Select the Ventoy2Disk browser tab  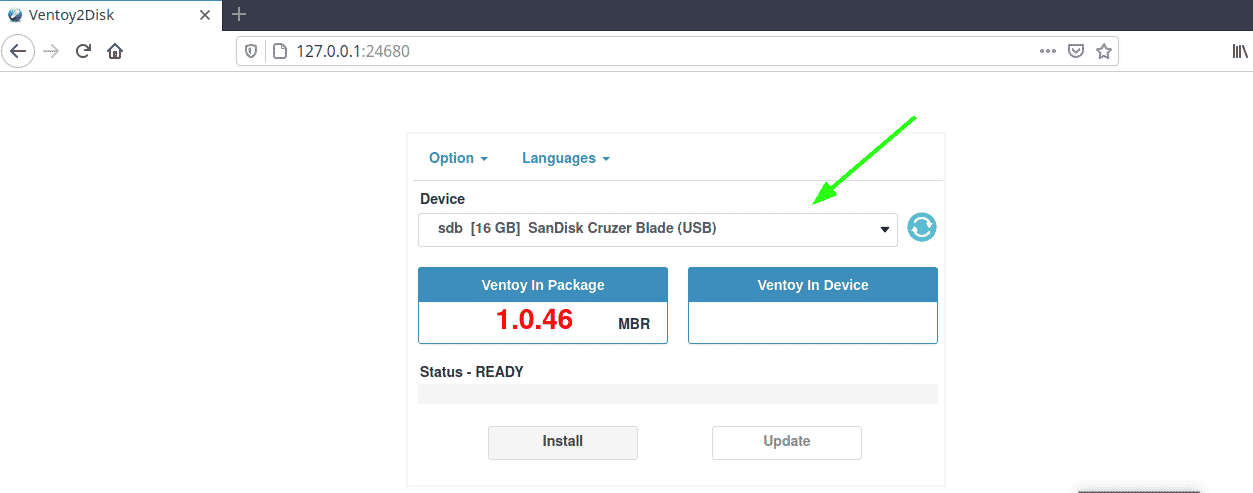pos(110,15)
